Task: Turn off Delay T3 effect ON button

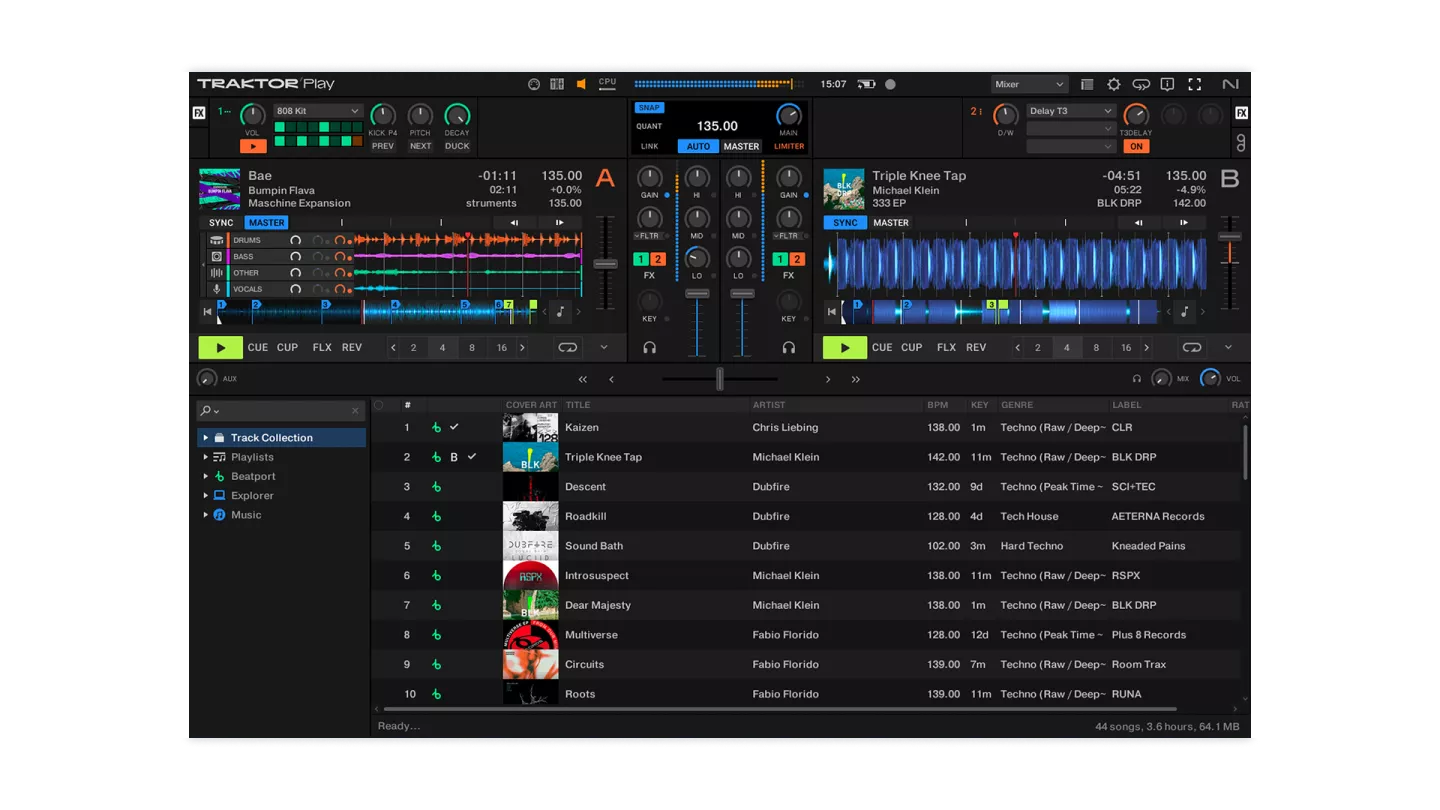Action: pos(1136,146)
